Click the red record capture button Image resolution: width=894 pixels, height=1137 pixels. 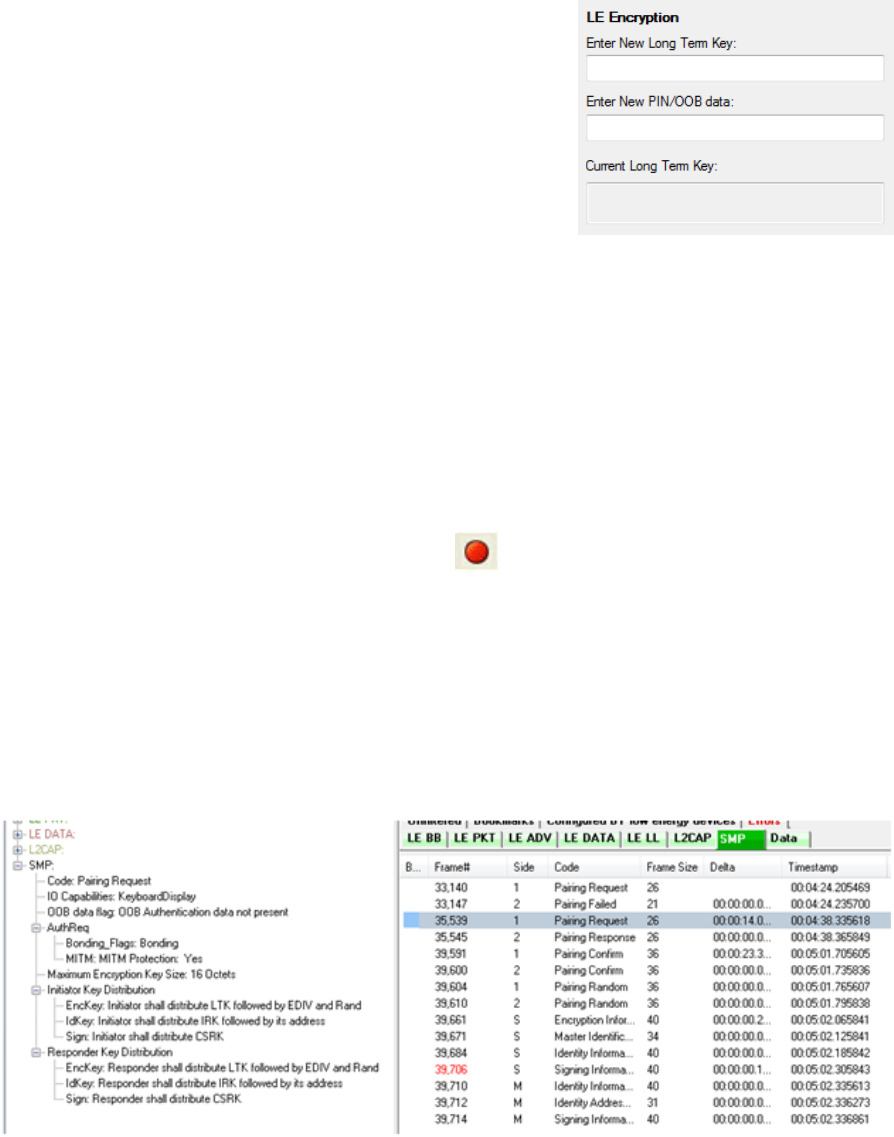click(x=477, y=552)
